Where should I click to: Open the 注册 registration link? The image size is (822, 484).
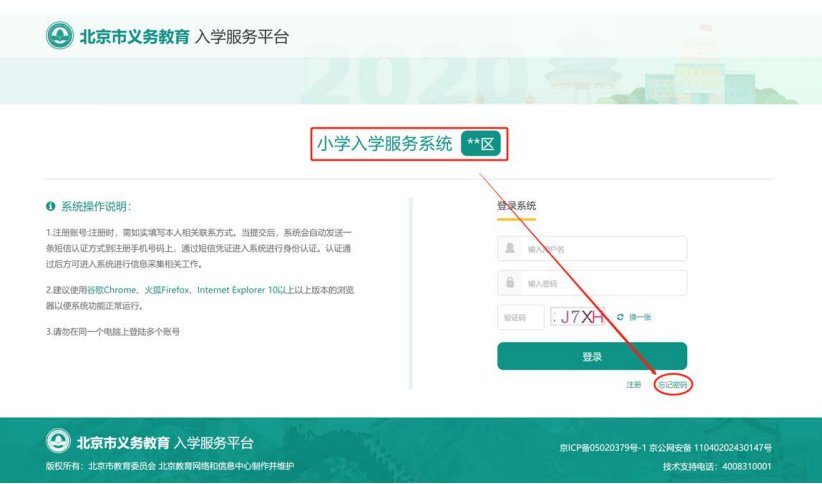634,385
